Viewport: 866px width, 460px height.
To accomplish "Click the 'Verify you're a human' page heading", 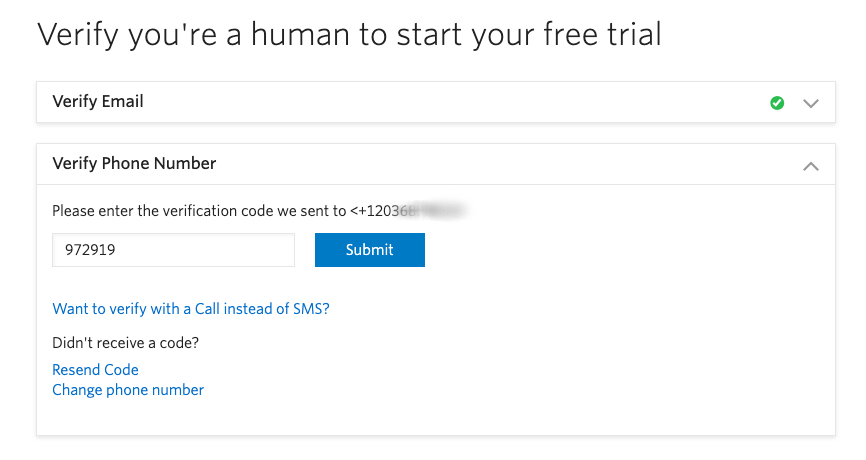I will click(x=349, y=35).
